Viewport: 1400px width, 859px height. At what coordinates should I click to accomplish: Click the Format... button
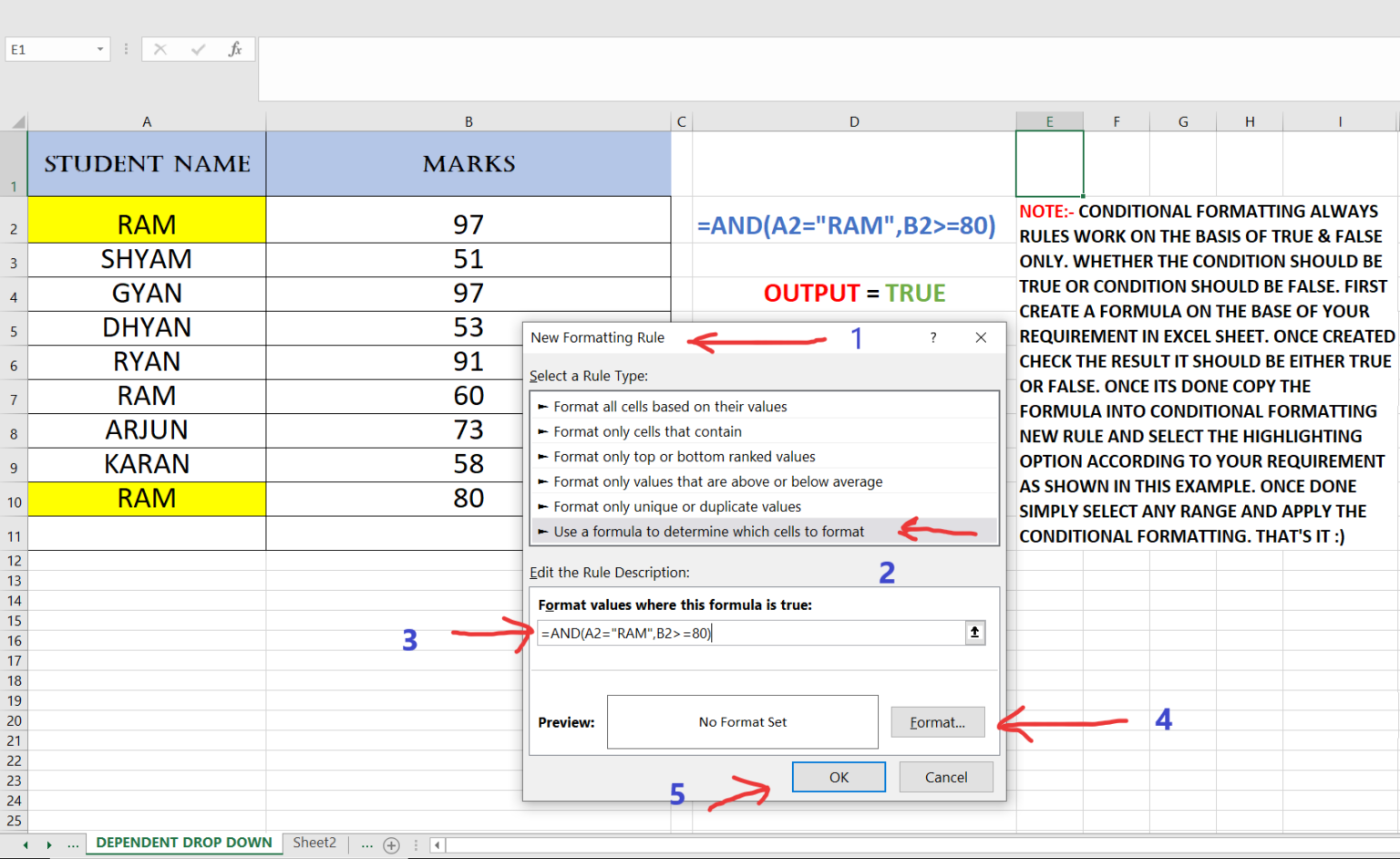(x=938, y=722)
